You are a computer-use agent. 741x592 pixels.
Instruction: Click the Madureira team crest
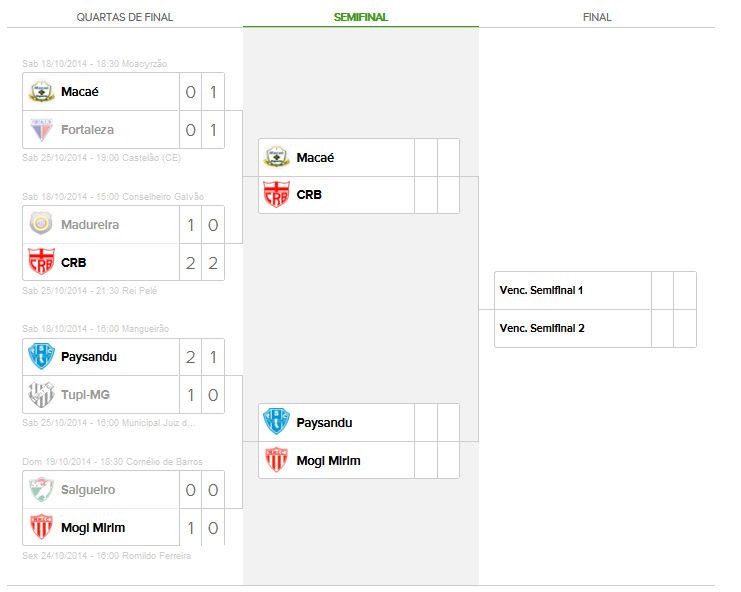(41, 225)
